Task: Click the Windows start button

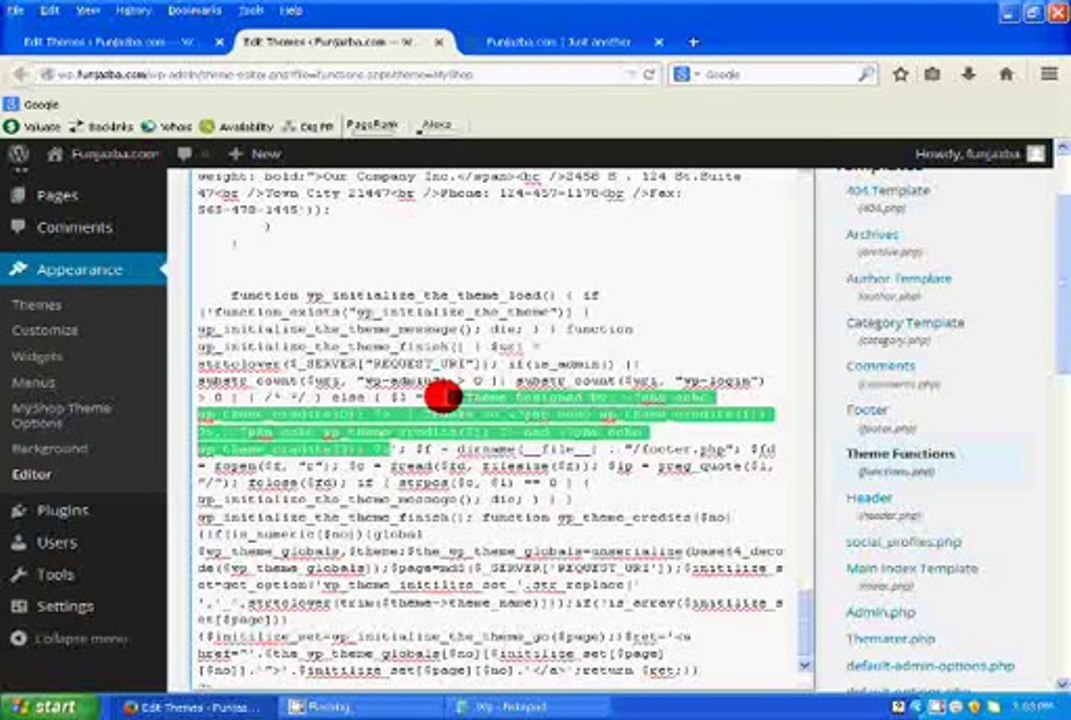Action: pos(49,707)
